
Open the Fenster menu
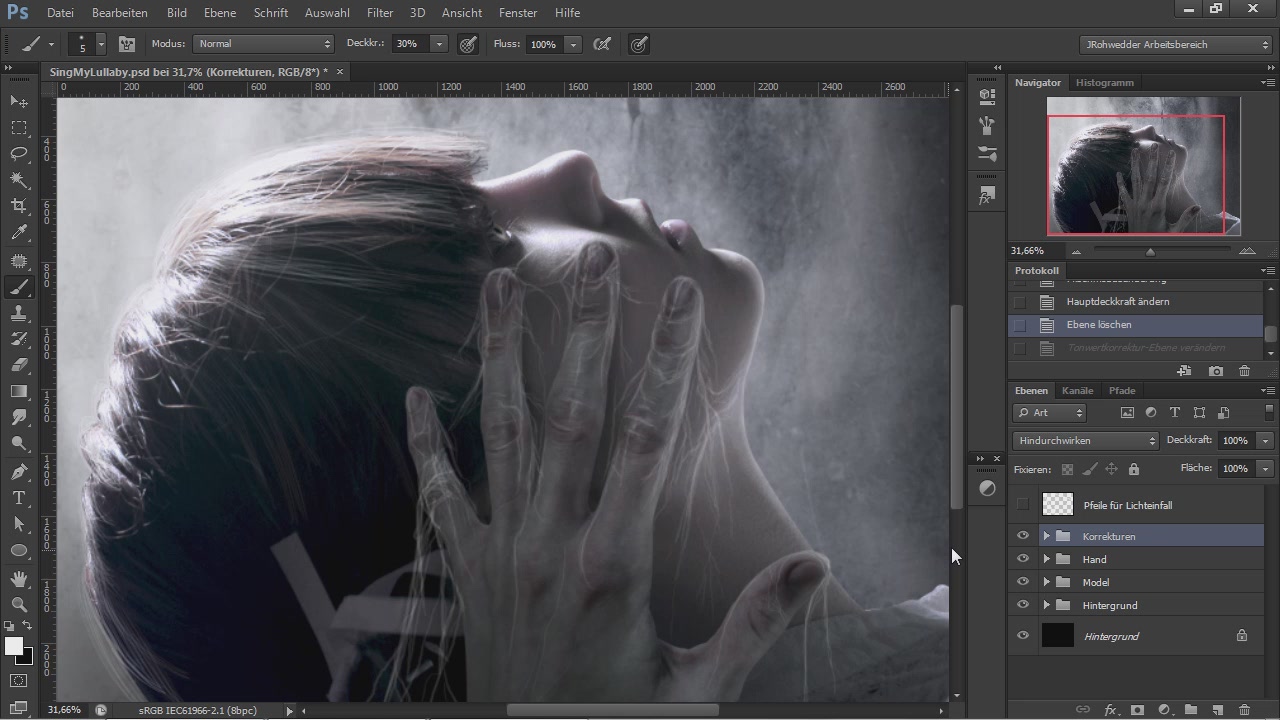coord(518,13)
